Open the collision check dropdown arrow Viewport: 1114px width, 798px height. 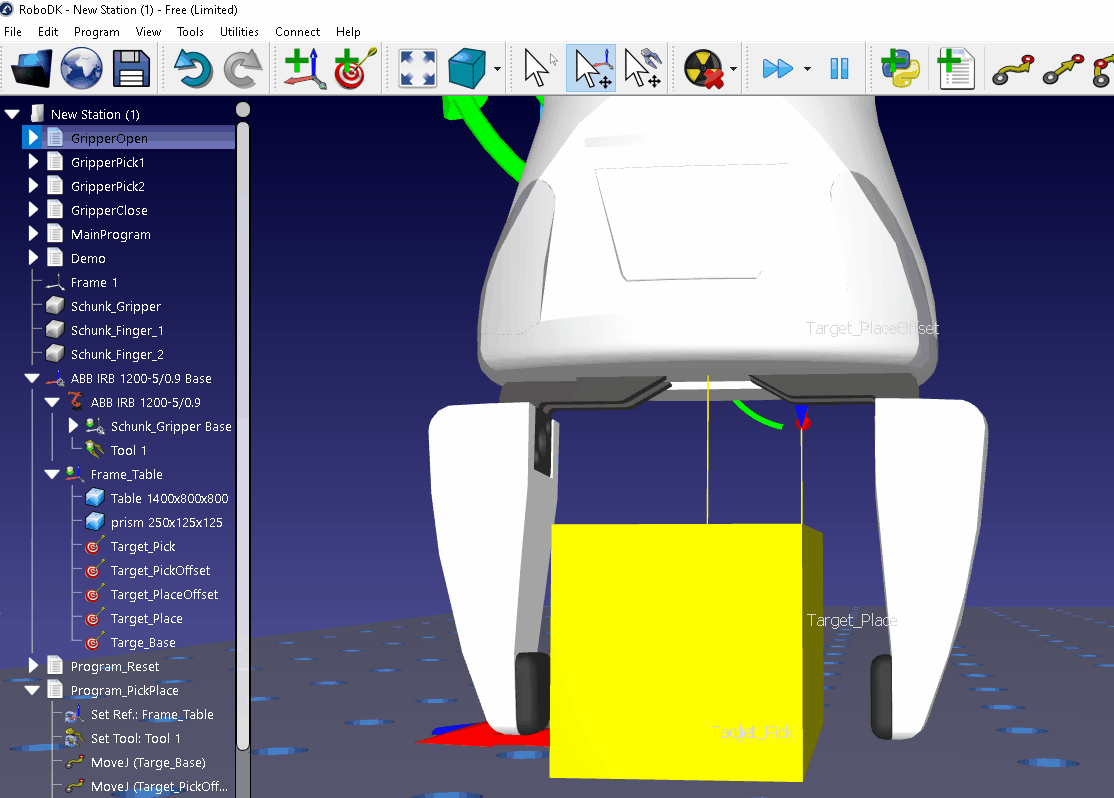(733, 69)
